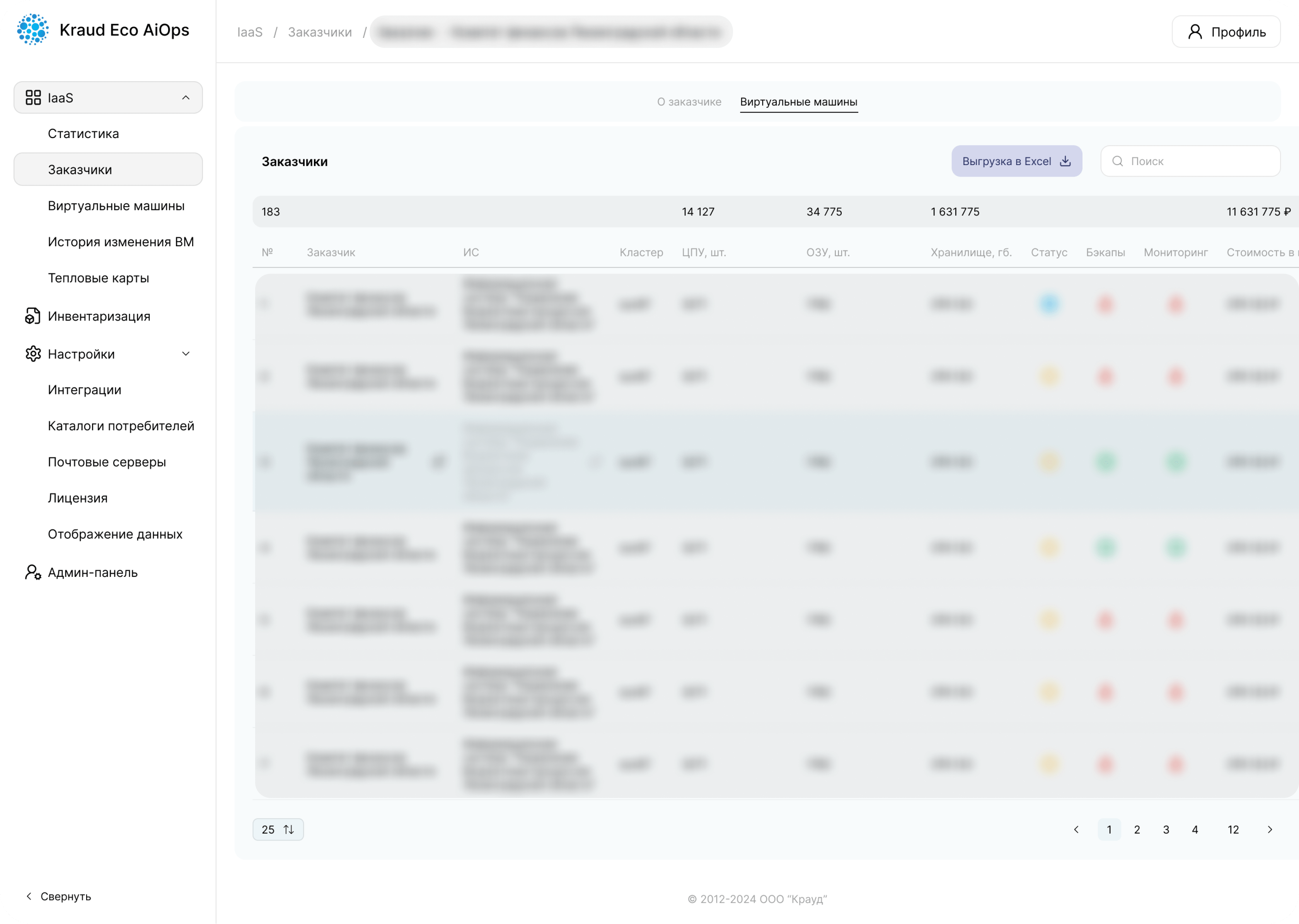Image resolution: width=1299 pixels, height=924 pixels.
Task: Go to page 3 in pagination
Action: (1166, 830)
